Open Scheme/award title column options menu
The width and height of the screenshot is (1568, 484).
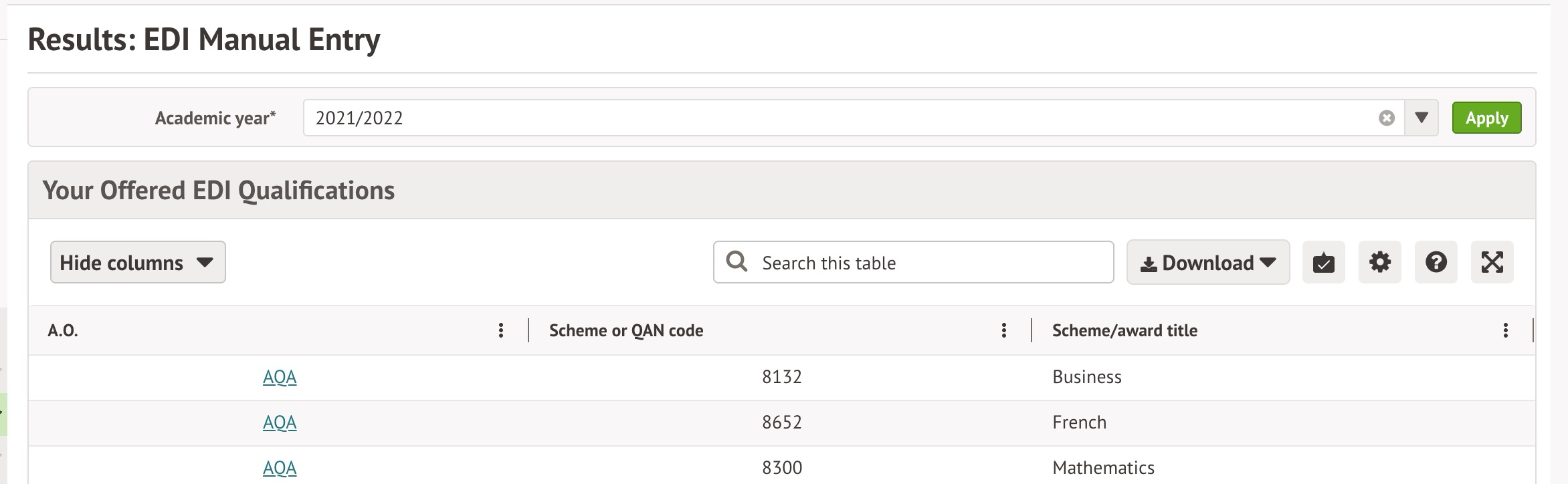pyautogui.click(x=1505, y=330)
